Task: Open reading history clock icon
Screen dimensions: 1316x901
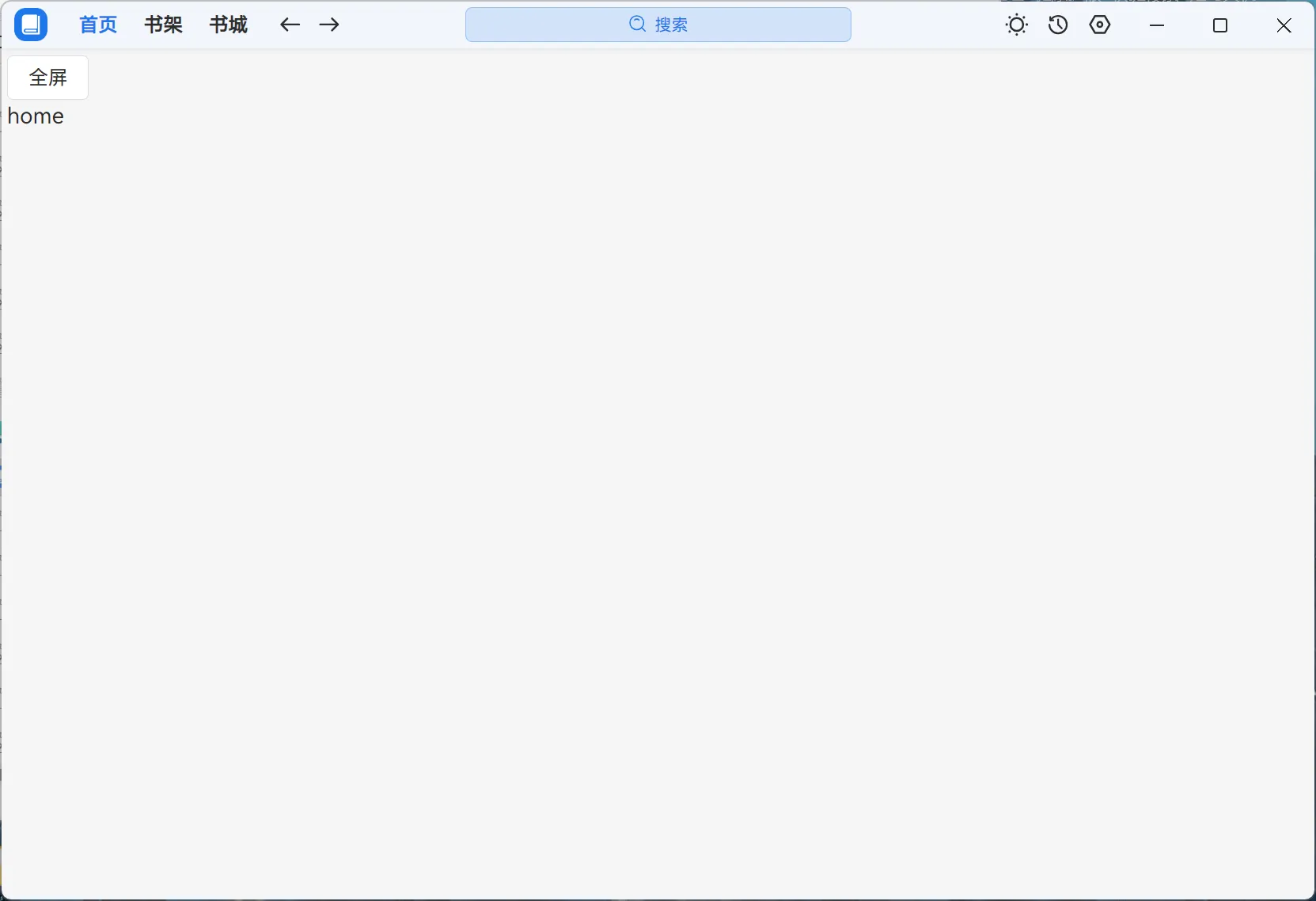Action: click(x=1058, y=25)
